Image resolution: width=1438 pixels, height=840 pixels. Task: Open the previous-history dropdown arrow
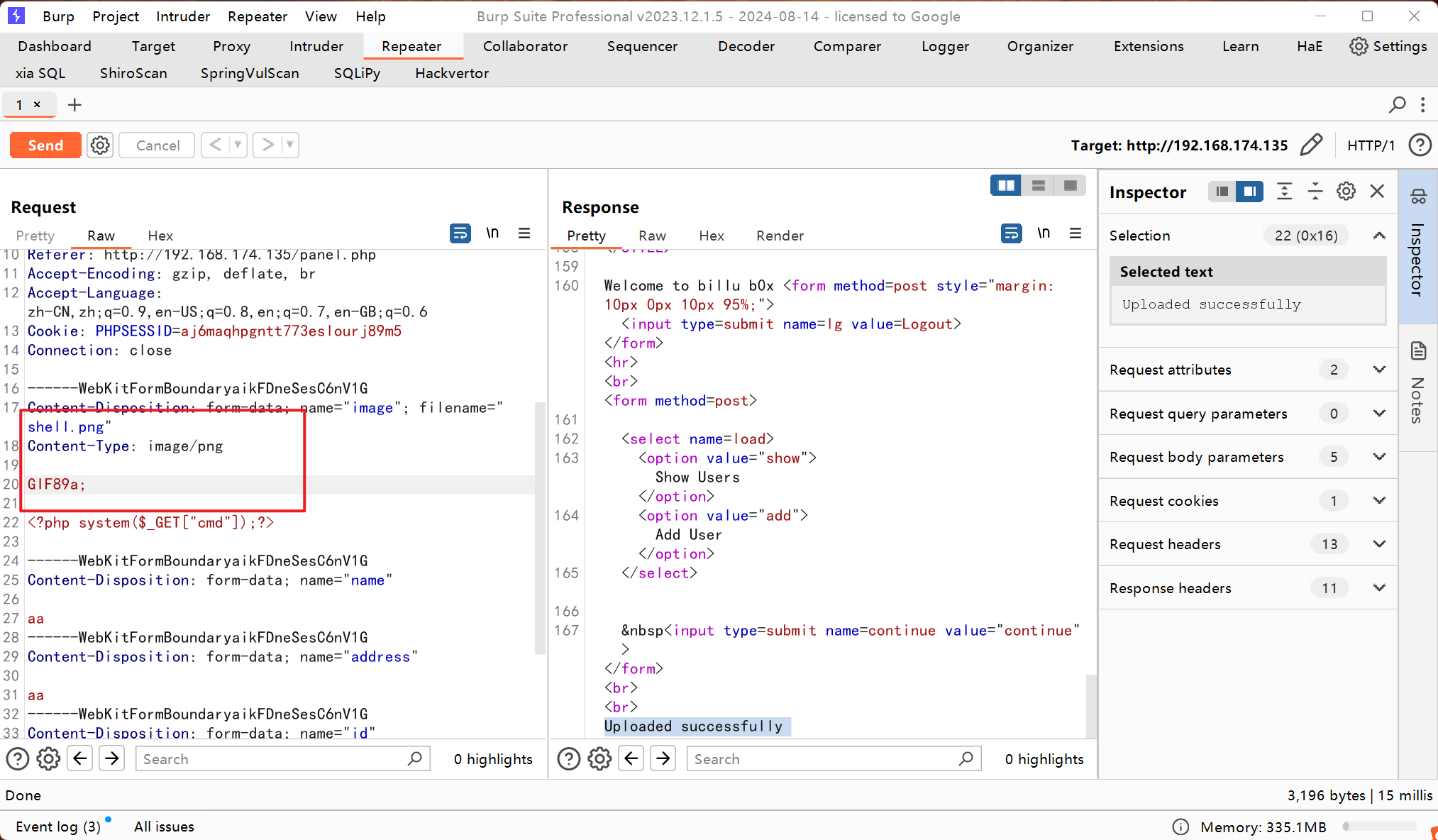238,145
